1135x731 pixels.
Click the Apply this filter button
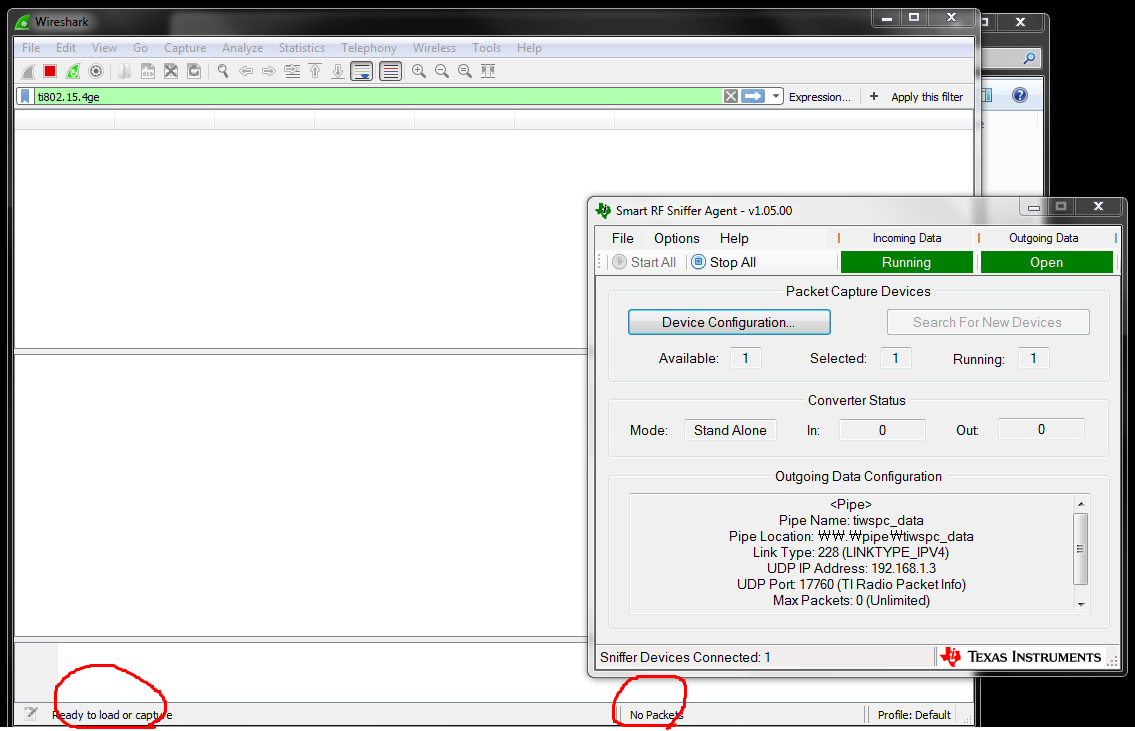tap(927, 97)
